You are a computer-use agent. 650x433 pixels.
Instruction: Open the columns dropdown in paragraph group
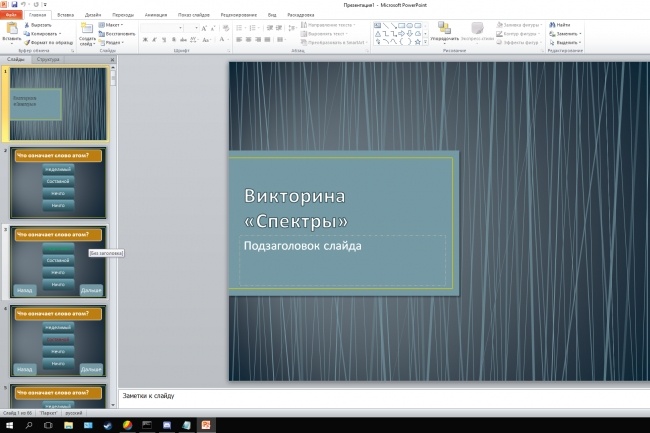[281, 40]
